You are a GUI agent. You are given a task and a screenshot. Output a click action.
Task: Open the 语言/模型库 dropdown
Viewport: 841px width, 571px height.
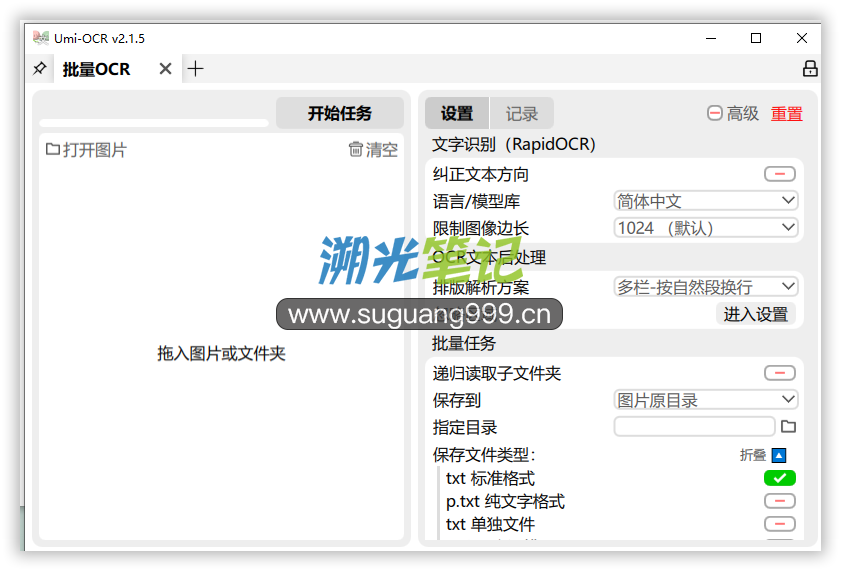click(x=706, y=201)
